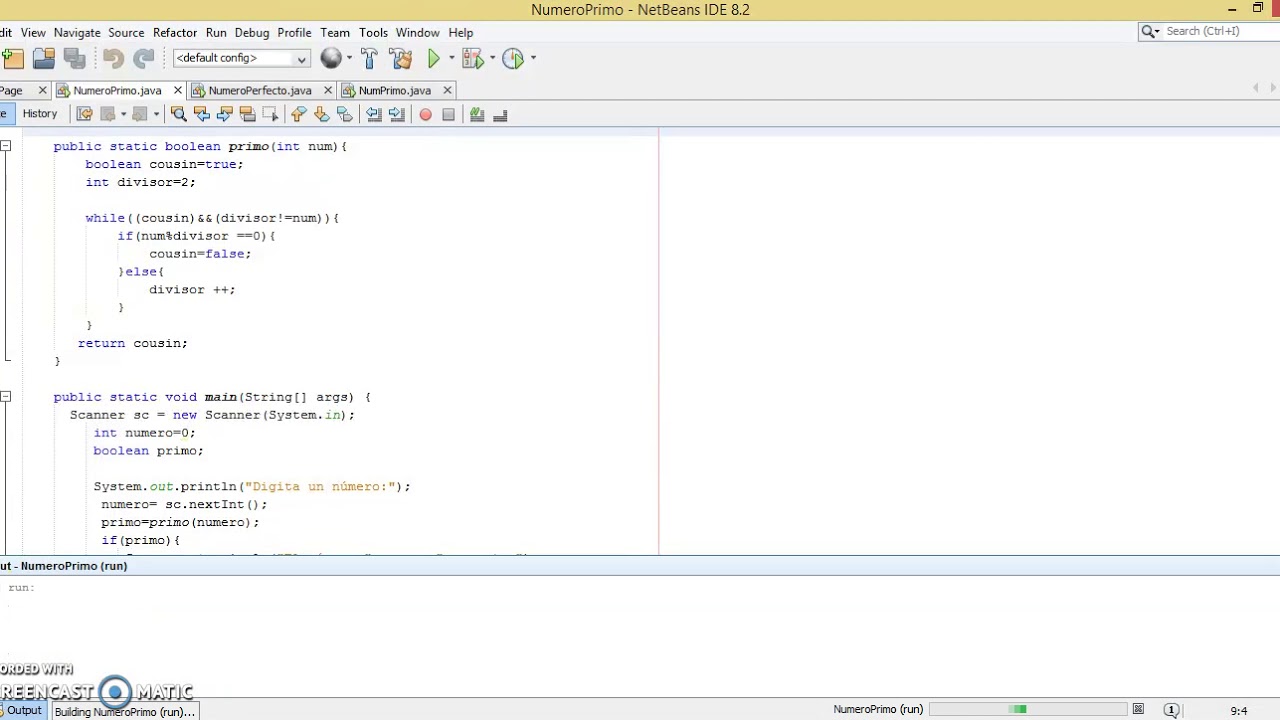Stop Macro Recording square icon
This screenshot has width=1280, height=720.
click(448, 115)
